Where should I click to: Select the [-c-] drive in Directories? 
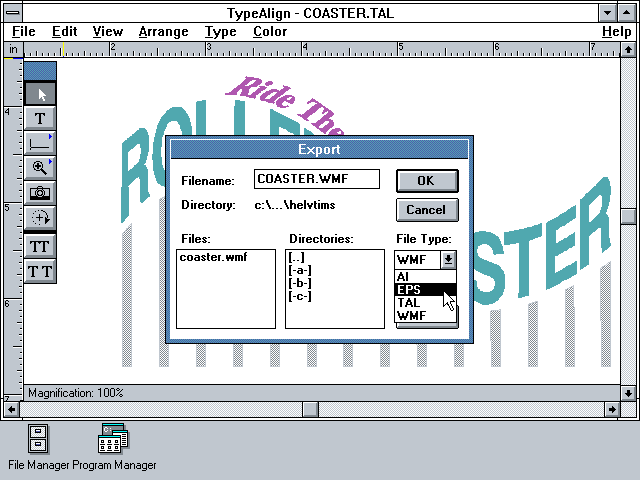(x=299, y=296)
